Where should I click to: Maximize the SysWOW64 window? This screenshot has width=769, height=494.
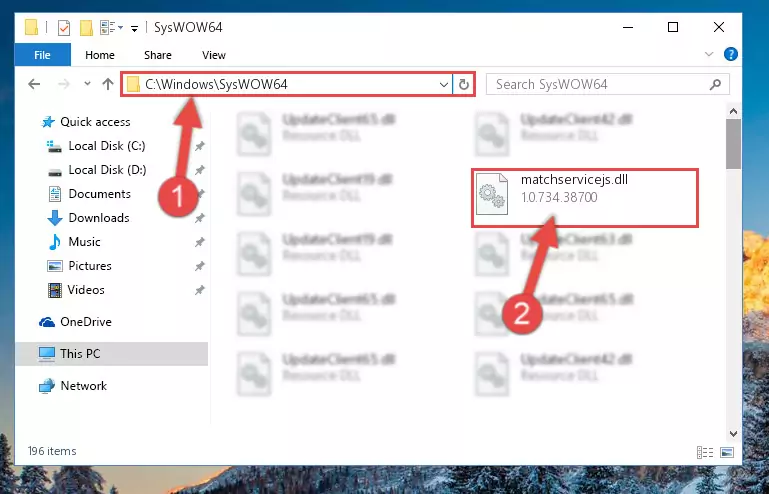coord(673,27)
